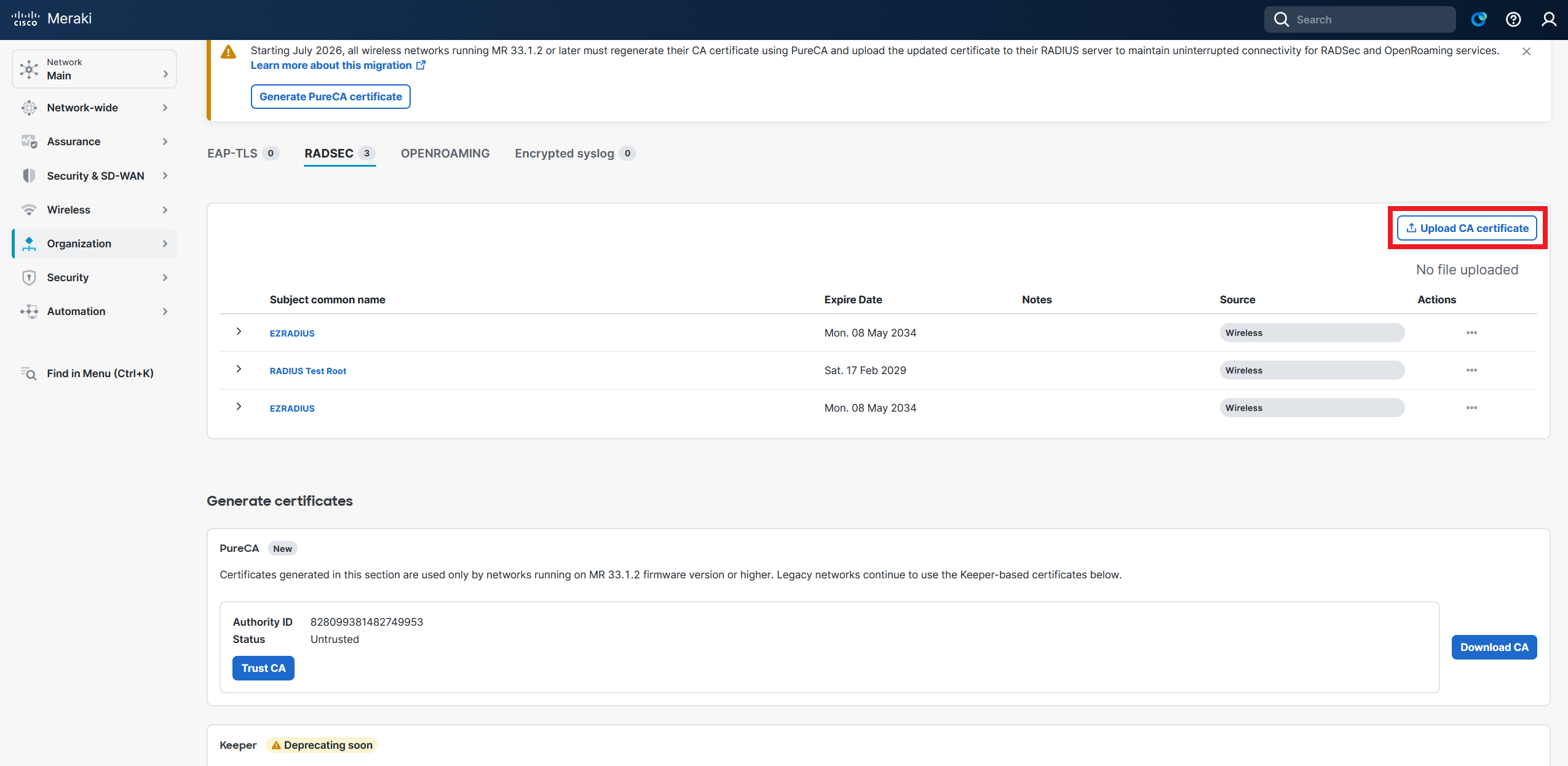The width and height of the screenshot is (1568, 766).
Task: Expand the Automation menu chevron
Action: pos(165,311)
